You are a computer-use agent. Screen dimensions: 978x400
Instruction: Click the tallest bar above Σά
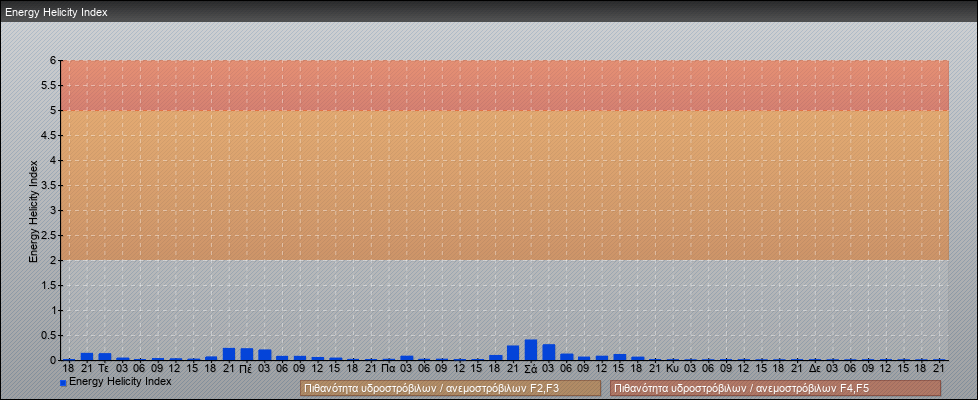(531, 350)
